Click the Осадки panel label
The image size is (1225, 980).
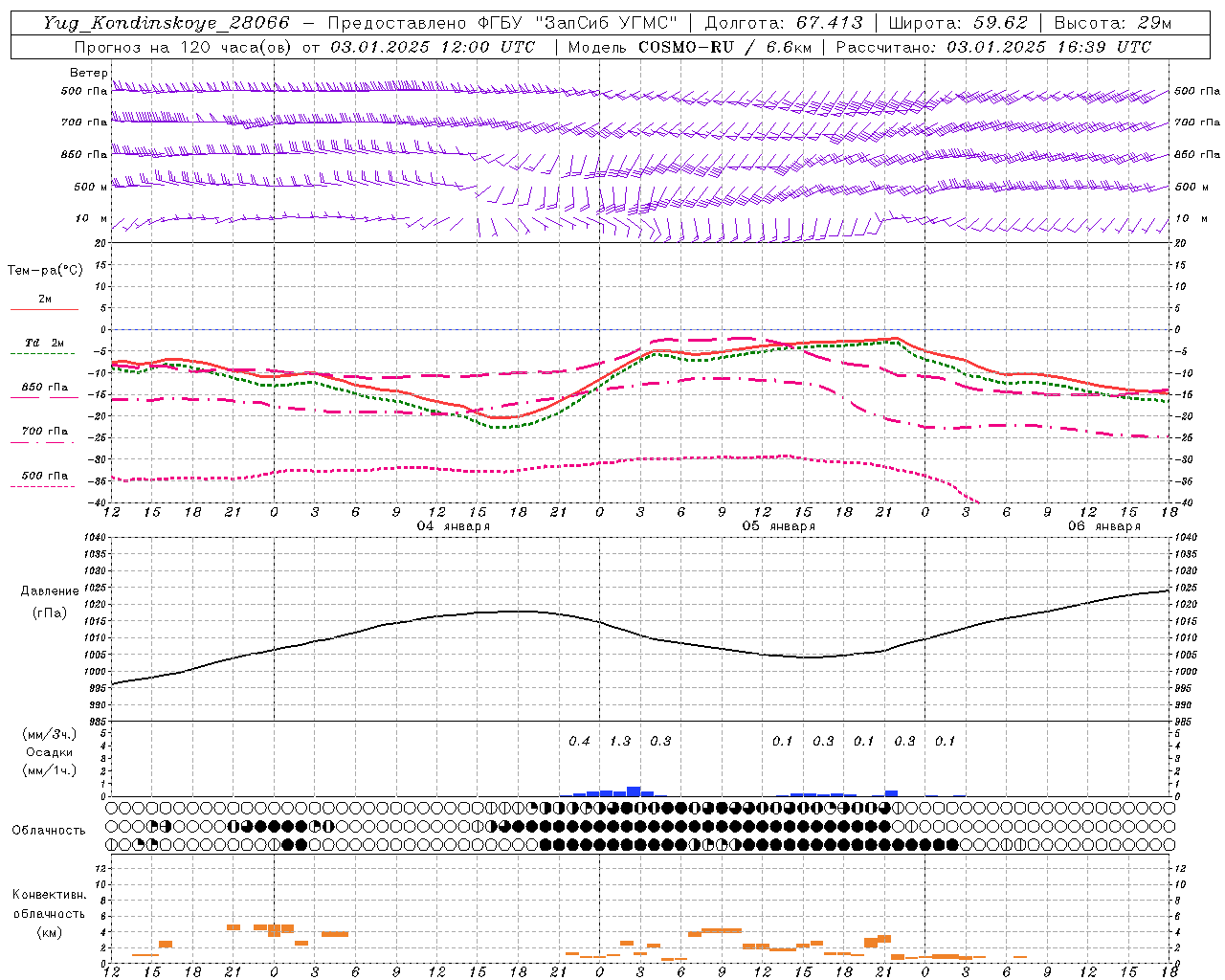(50, 752)
